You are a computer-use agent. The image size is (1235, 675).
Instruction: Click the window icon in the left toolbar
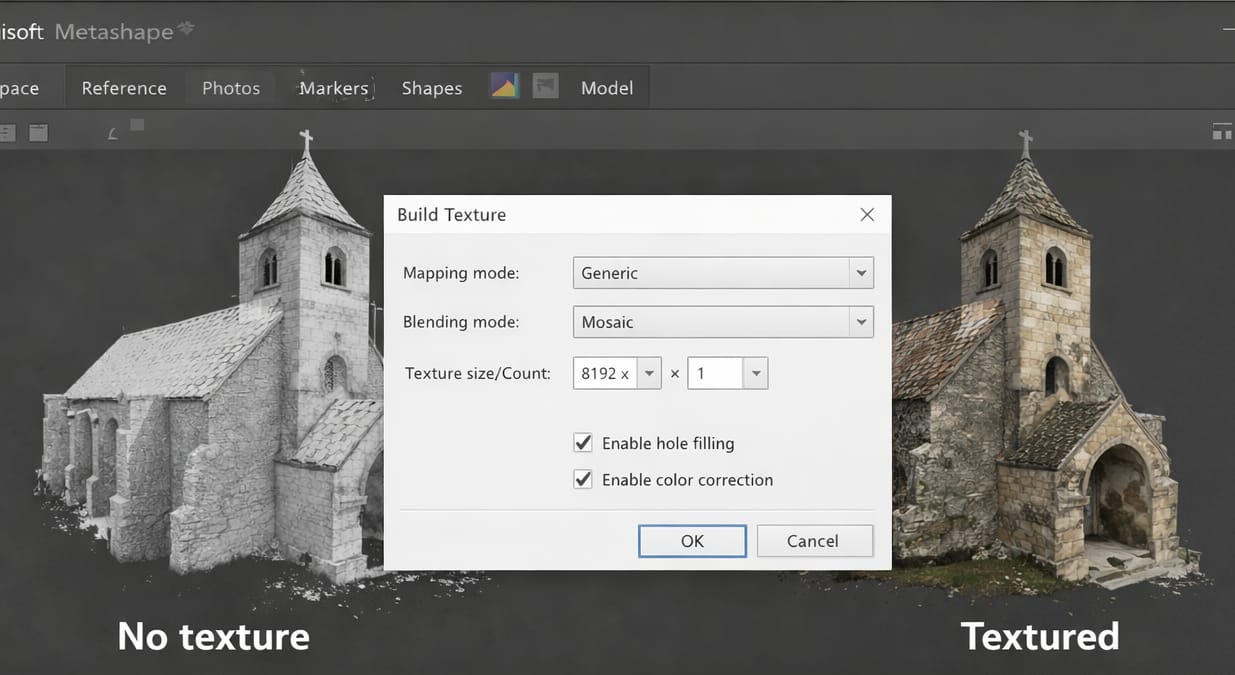coord(38,132)
